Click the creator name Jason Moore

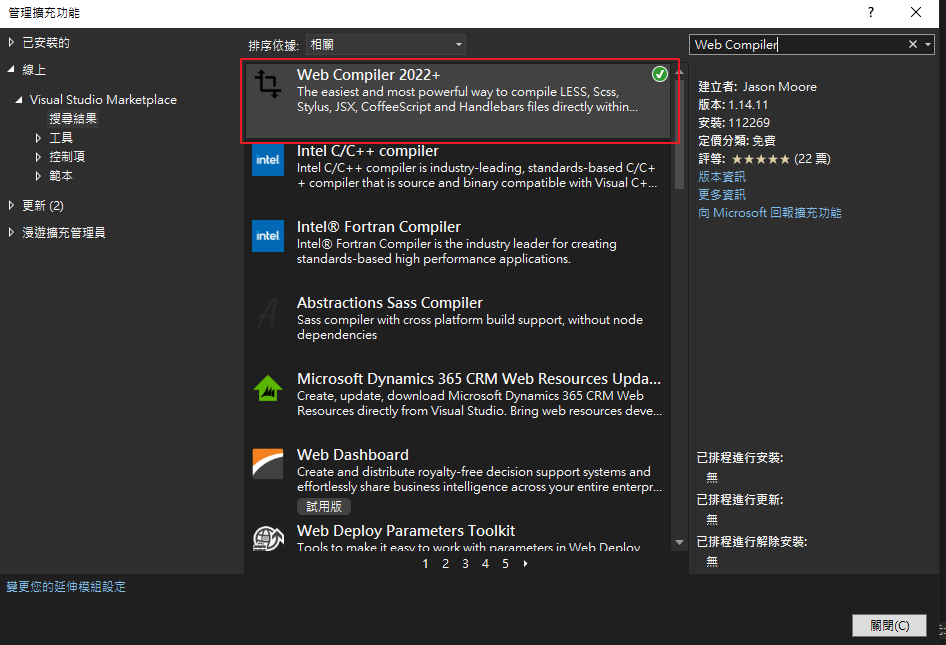click(x=779, y=87)
